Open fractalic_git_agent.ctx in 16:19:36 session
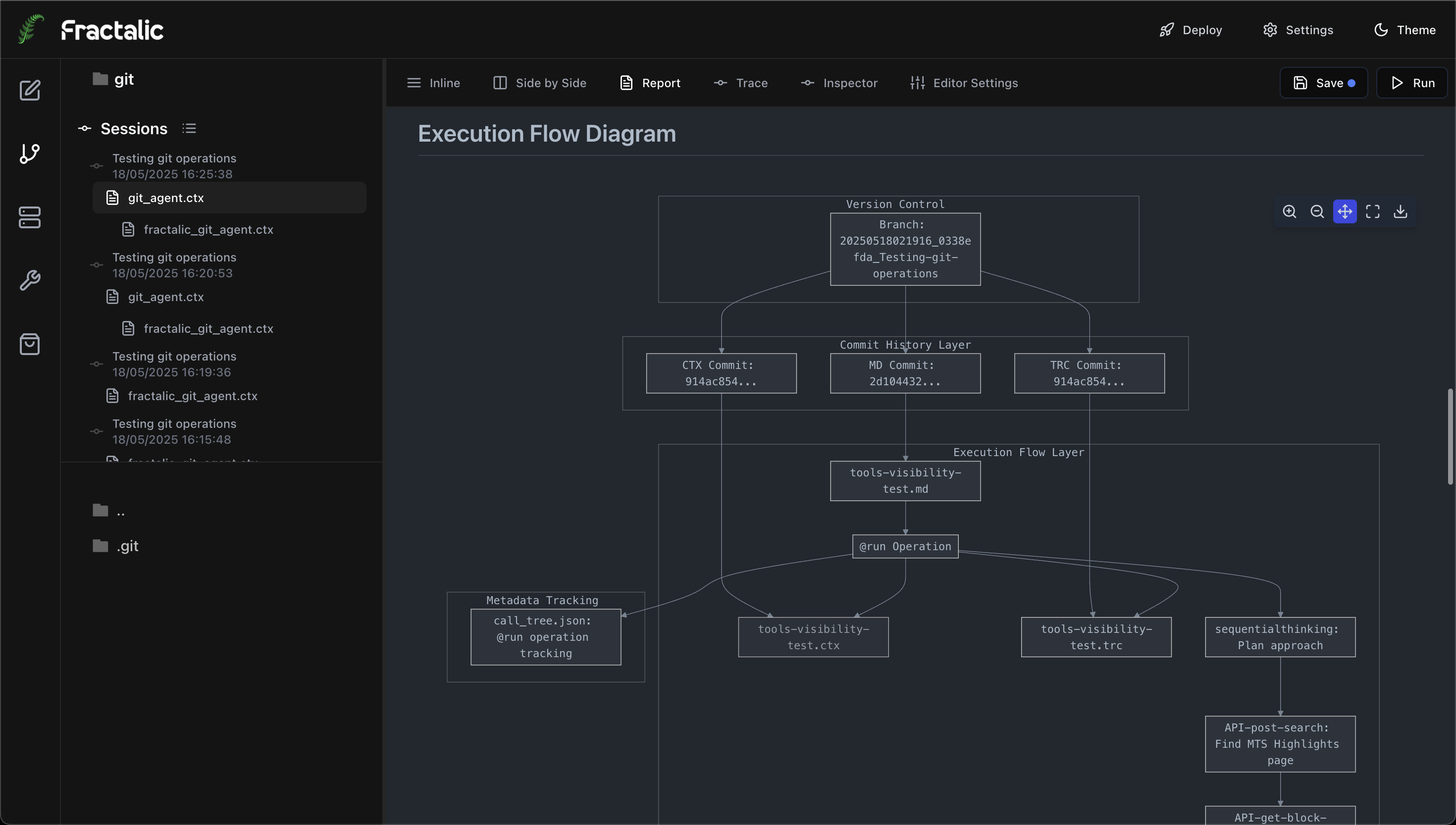The image size is (1456, 825). coord(181,396)
